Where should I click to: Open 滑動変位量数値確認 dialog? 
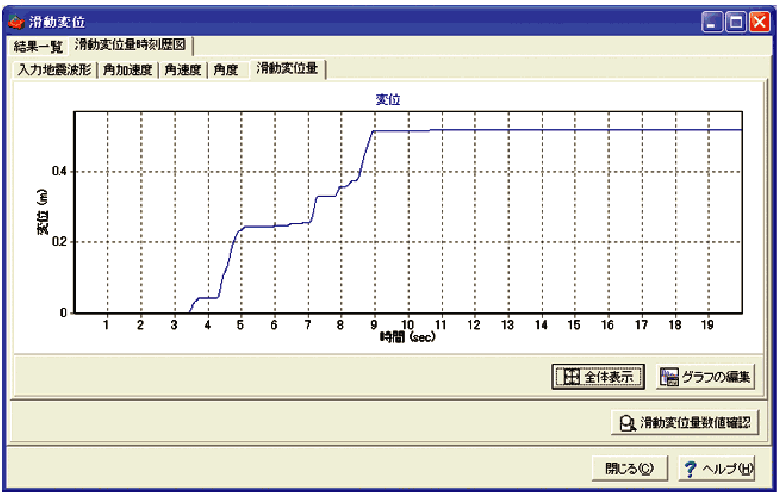pos(685,423)
